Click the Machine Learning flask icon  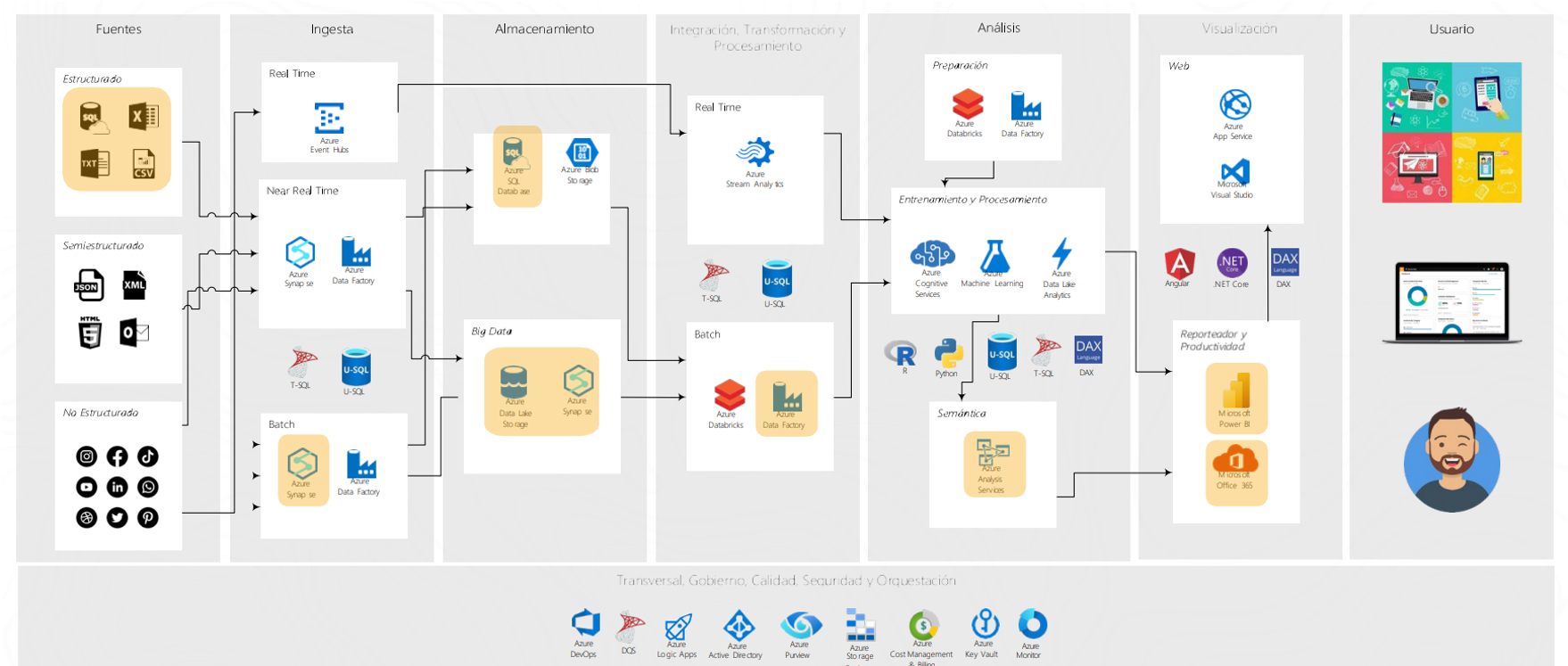[994, 257]
